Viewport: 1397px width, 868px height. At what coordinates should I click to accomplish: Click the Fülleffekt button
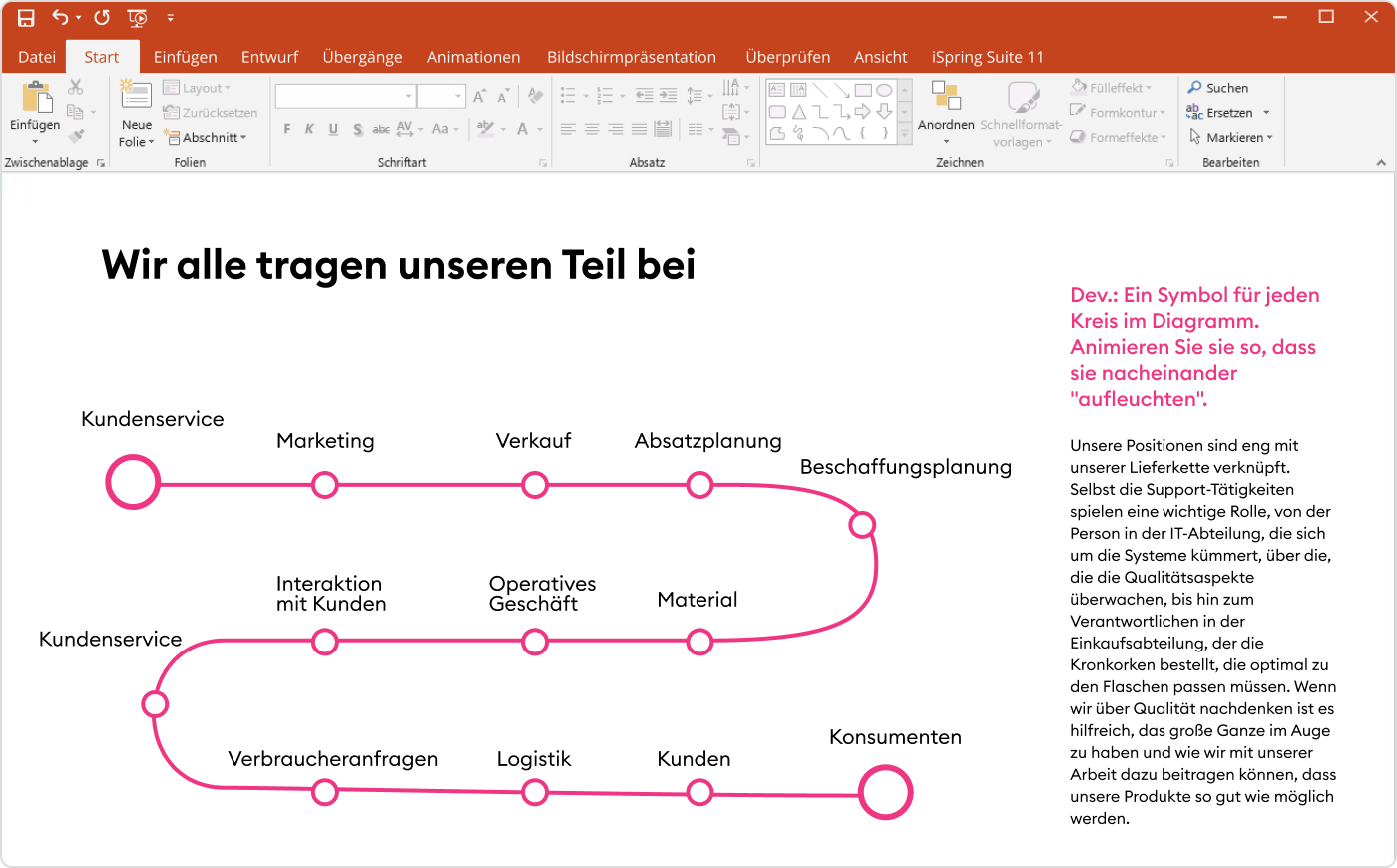[1111, 88]
